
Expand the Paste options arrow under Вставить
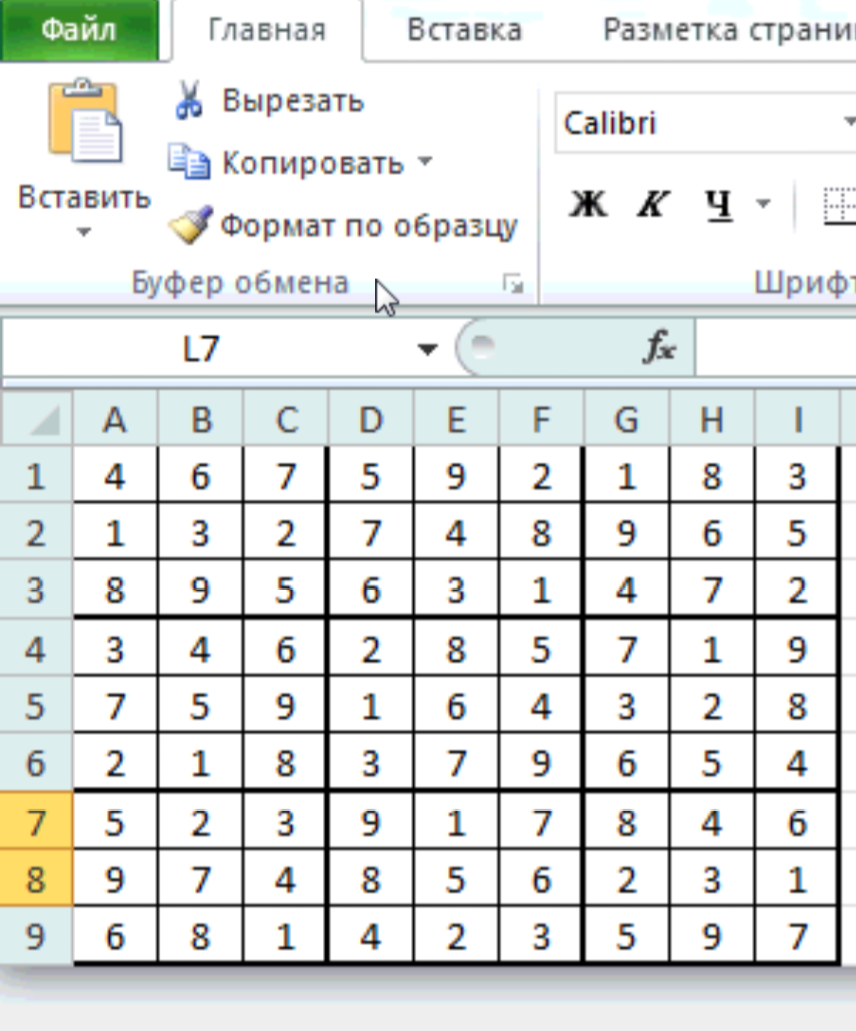[x=84, y=232]
